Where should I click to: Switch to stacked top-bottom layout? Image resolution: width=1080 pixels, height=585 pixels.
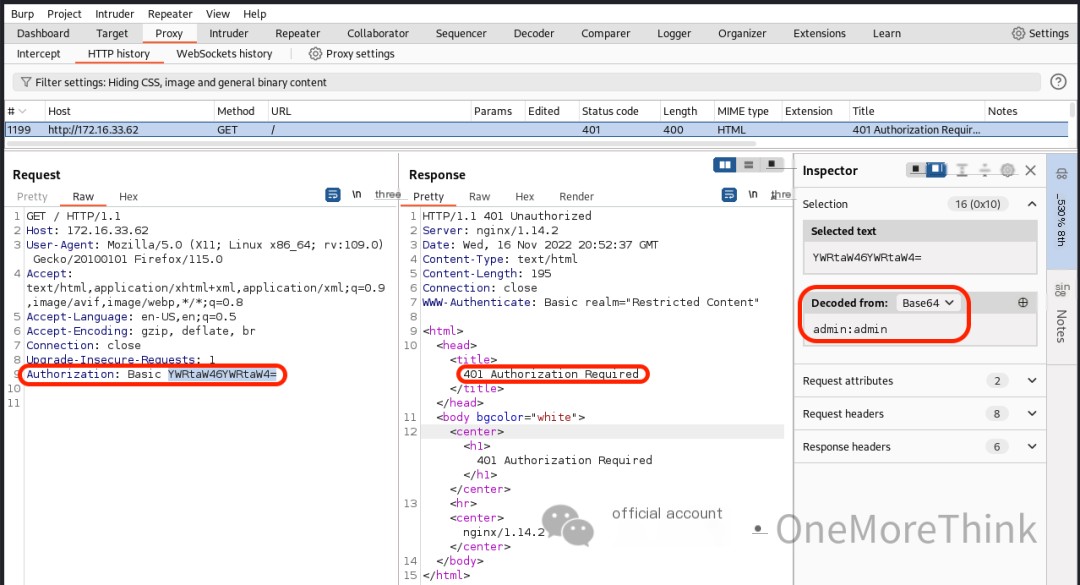pos(749,165)
